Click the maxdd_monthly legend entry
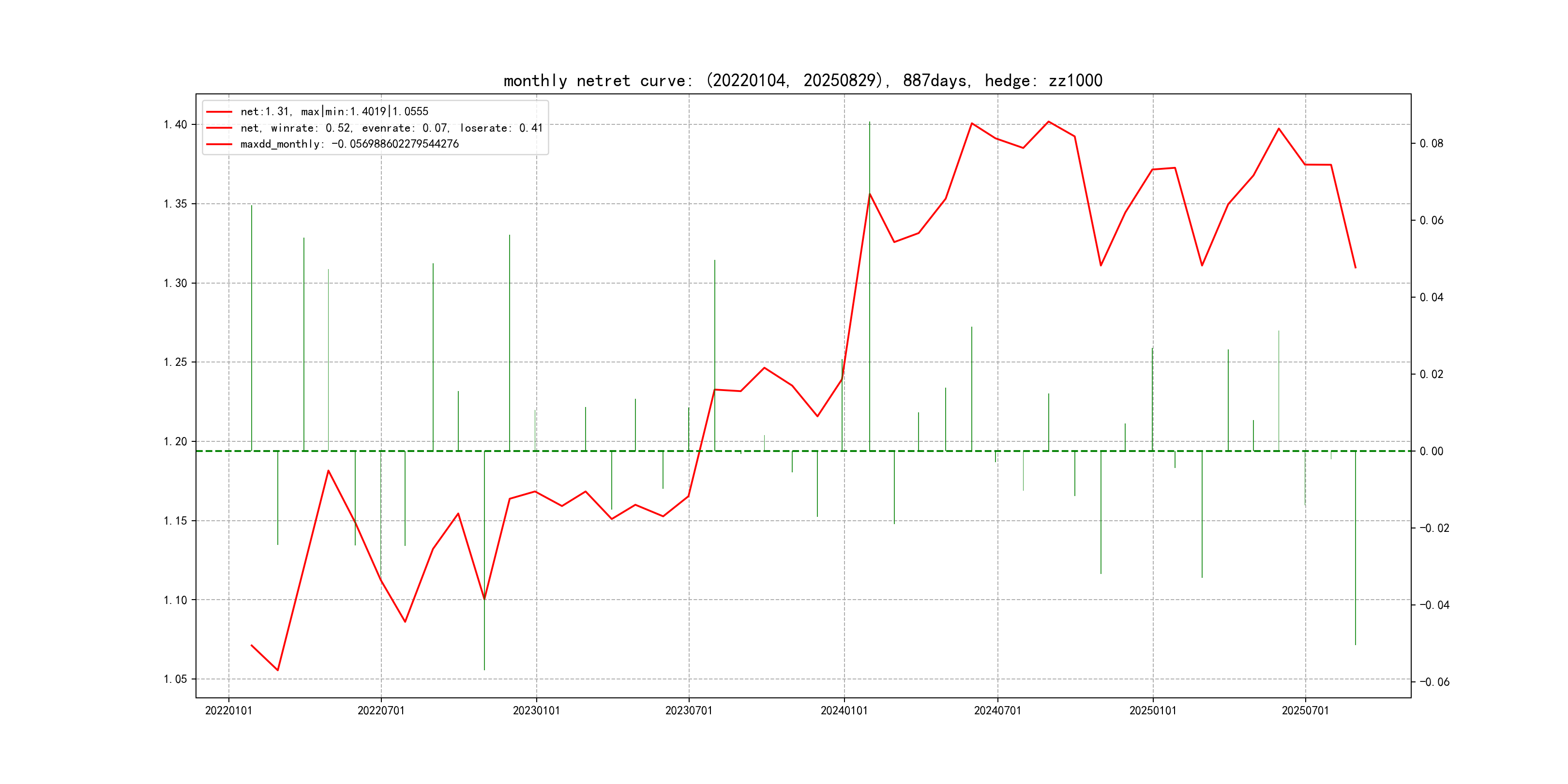Viewport: 1568px width, 784px height. 349,144
